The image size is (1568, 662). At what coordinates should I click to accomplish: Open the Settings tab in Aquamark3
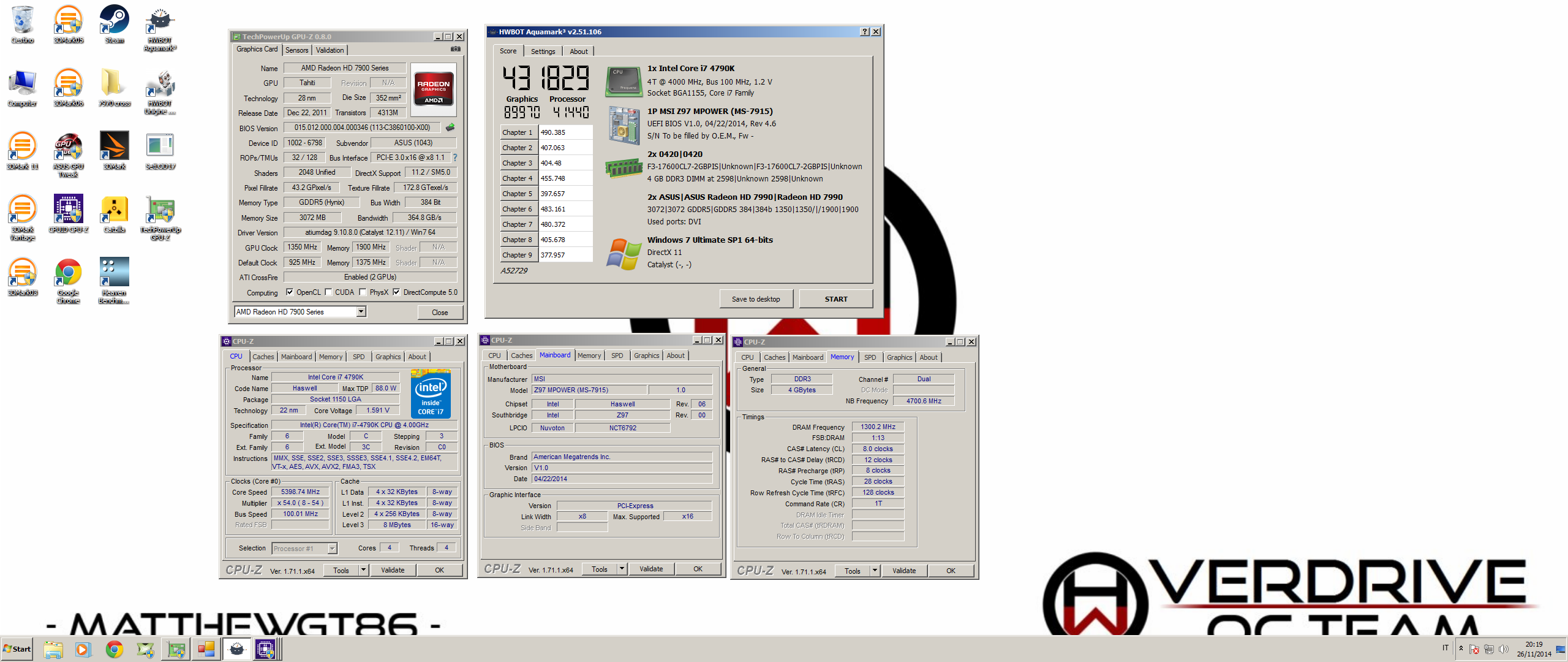[x=543, y=51]
